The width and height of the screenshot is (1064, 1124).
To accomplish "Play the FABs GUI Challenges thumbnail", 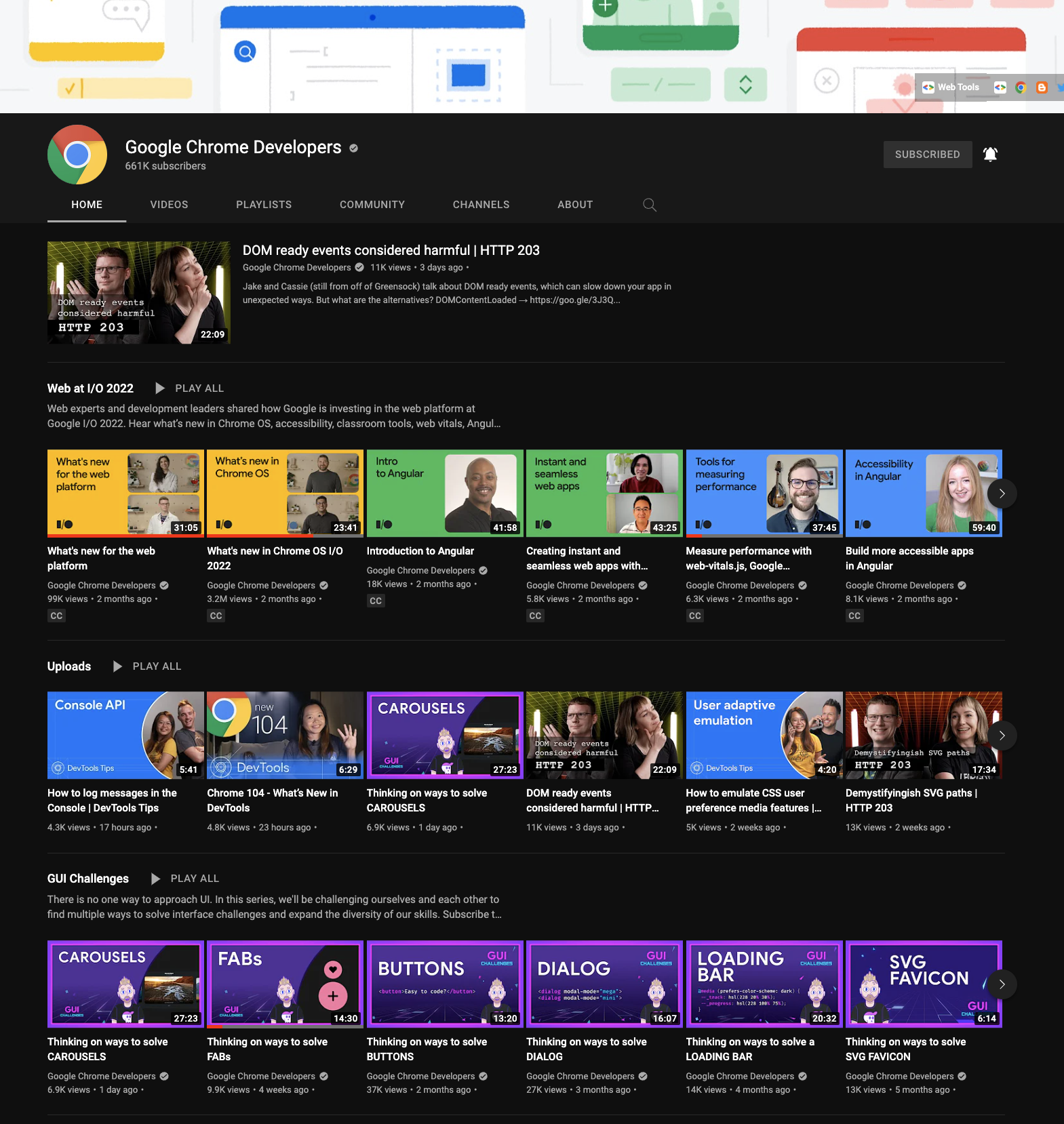I will [285, 984].
